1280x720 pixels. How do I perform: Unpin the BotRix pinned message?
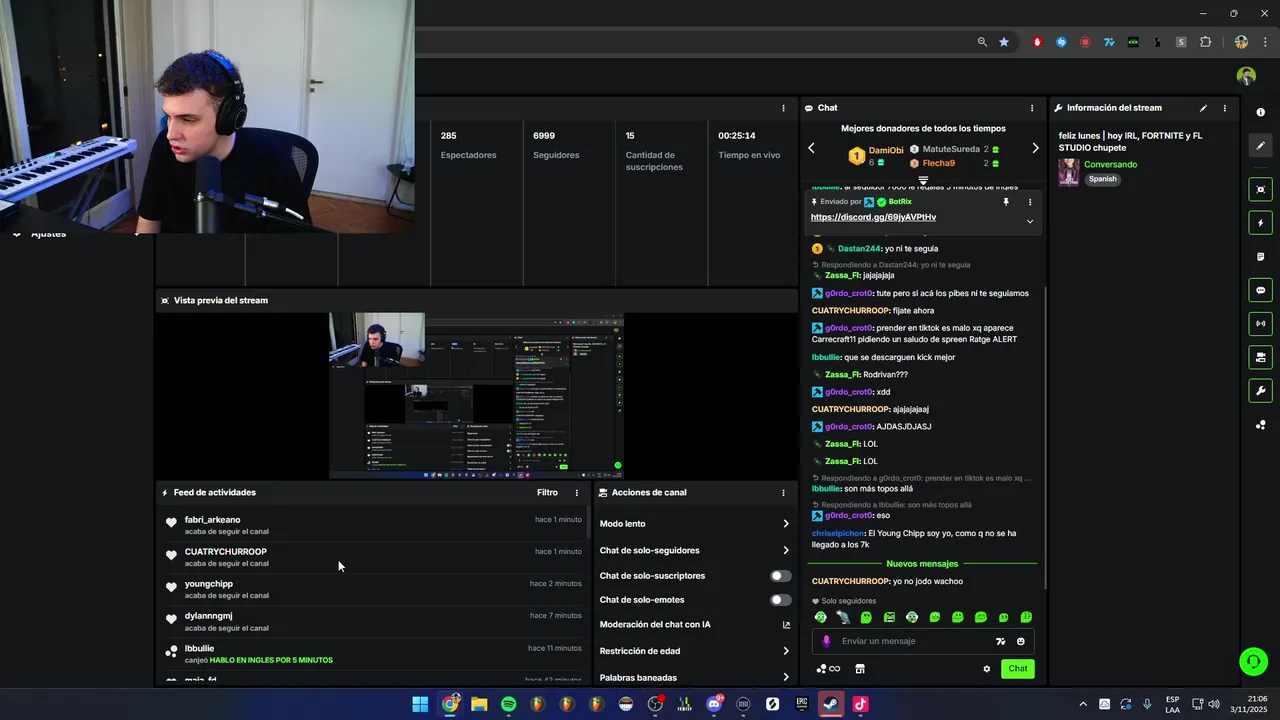click(x=1006, y=202)
